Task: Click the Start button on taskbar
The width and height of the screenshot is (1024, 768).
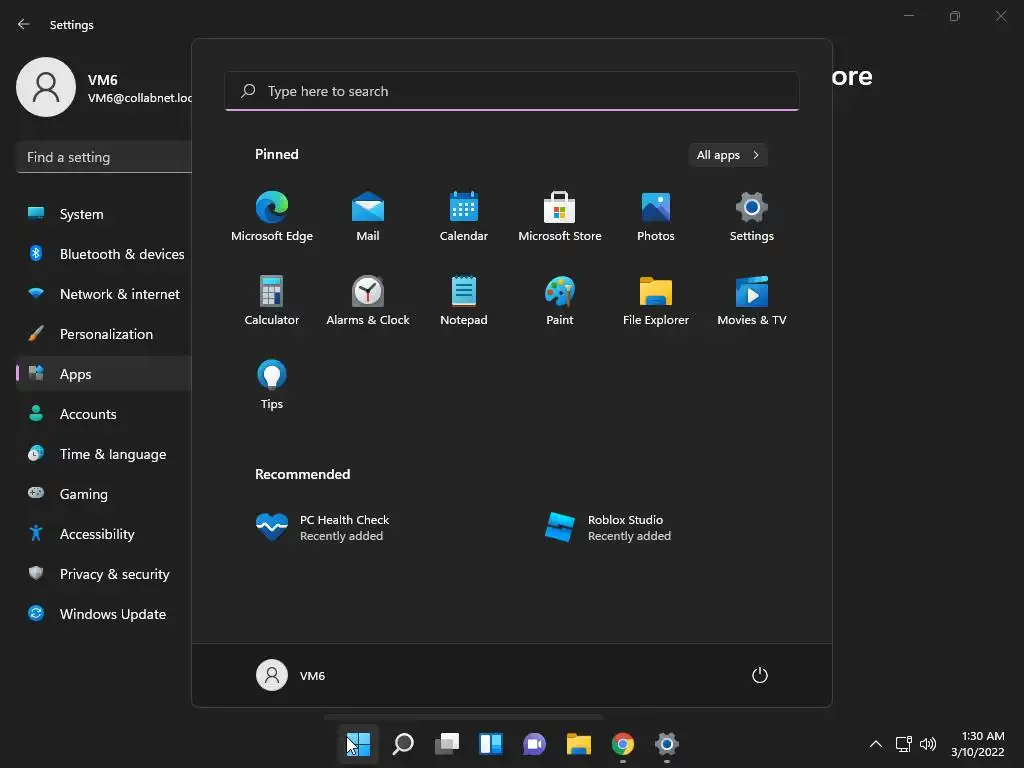Action: (x=358, y=744)
